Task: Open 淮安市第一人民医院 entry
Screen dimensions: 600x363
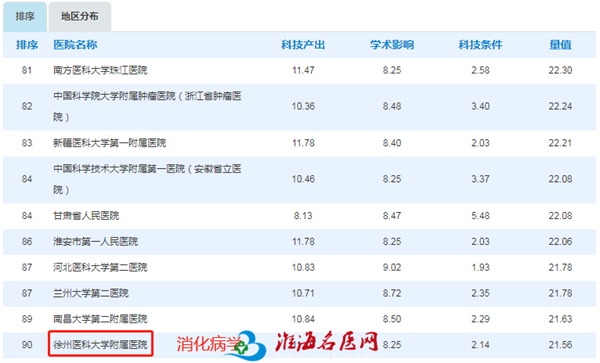Action: pyautogui.click(x=95, y=242)
